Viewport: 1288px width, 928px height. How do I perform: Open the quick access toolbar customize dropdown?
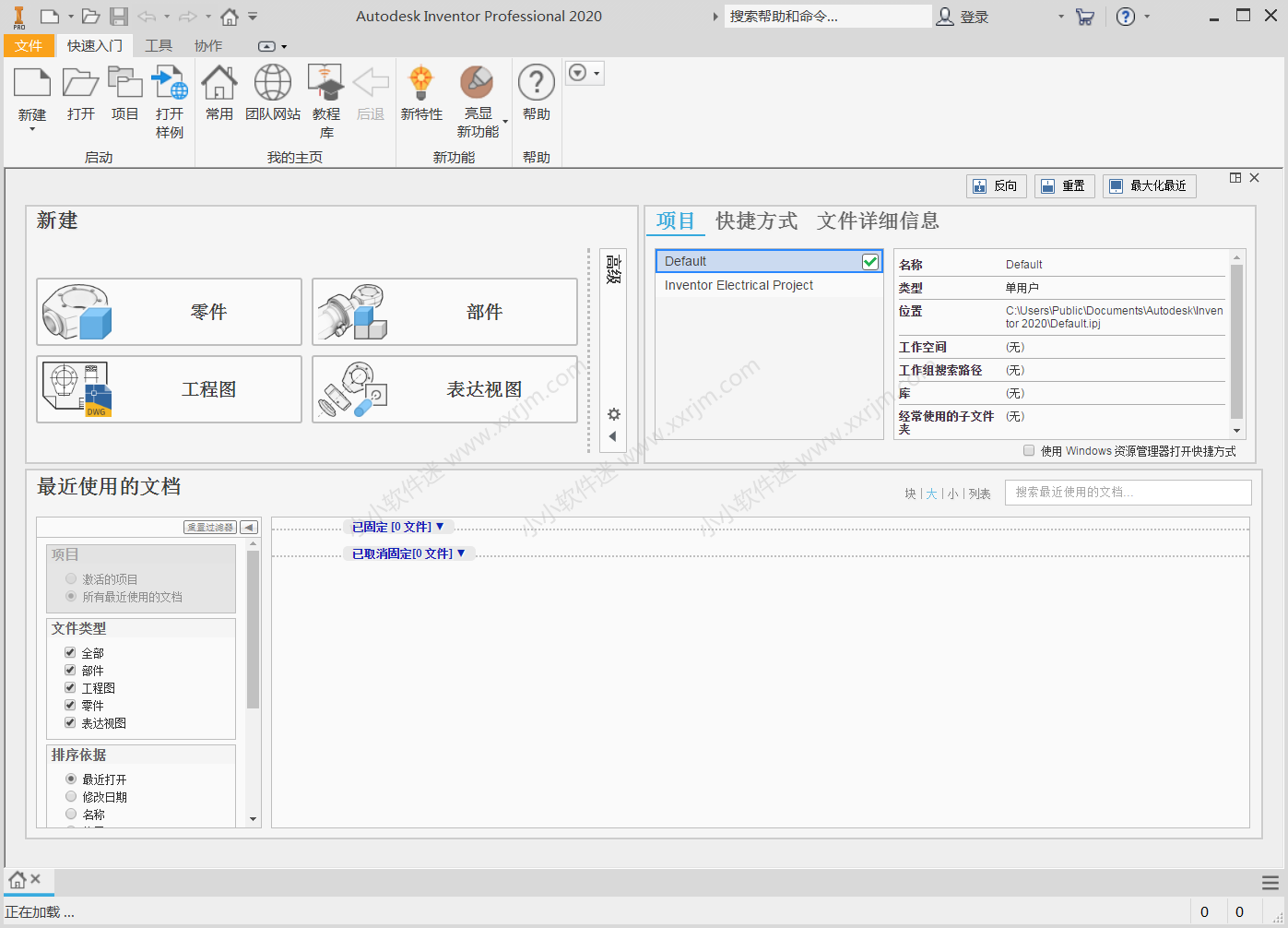click(x=253, y=16)
